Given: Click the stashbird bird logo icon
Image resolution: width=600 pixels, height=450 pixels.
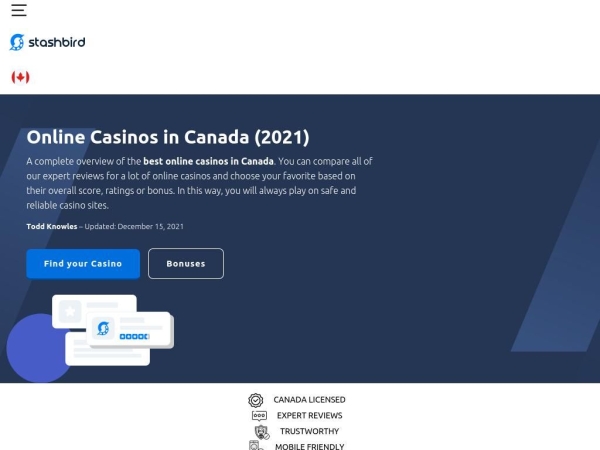Looking at the screenshot, I should [17, 42].
